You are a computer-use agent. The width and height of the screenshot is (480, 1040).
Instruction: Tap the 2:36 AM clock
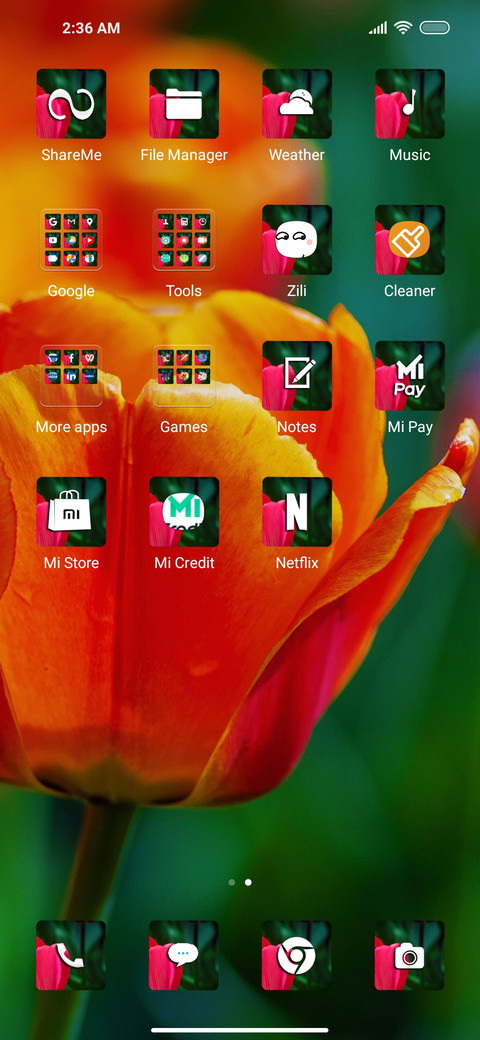[91, 29]
